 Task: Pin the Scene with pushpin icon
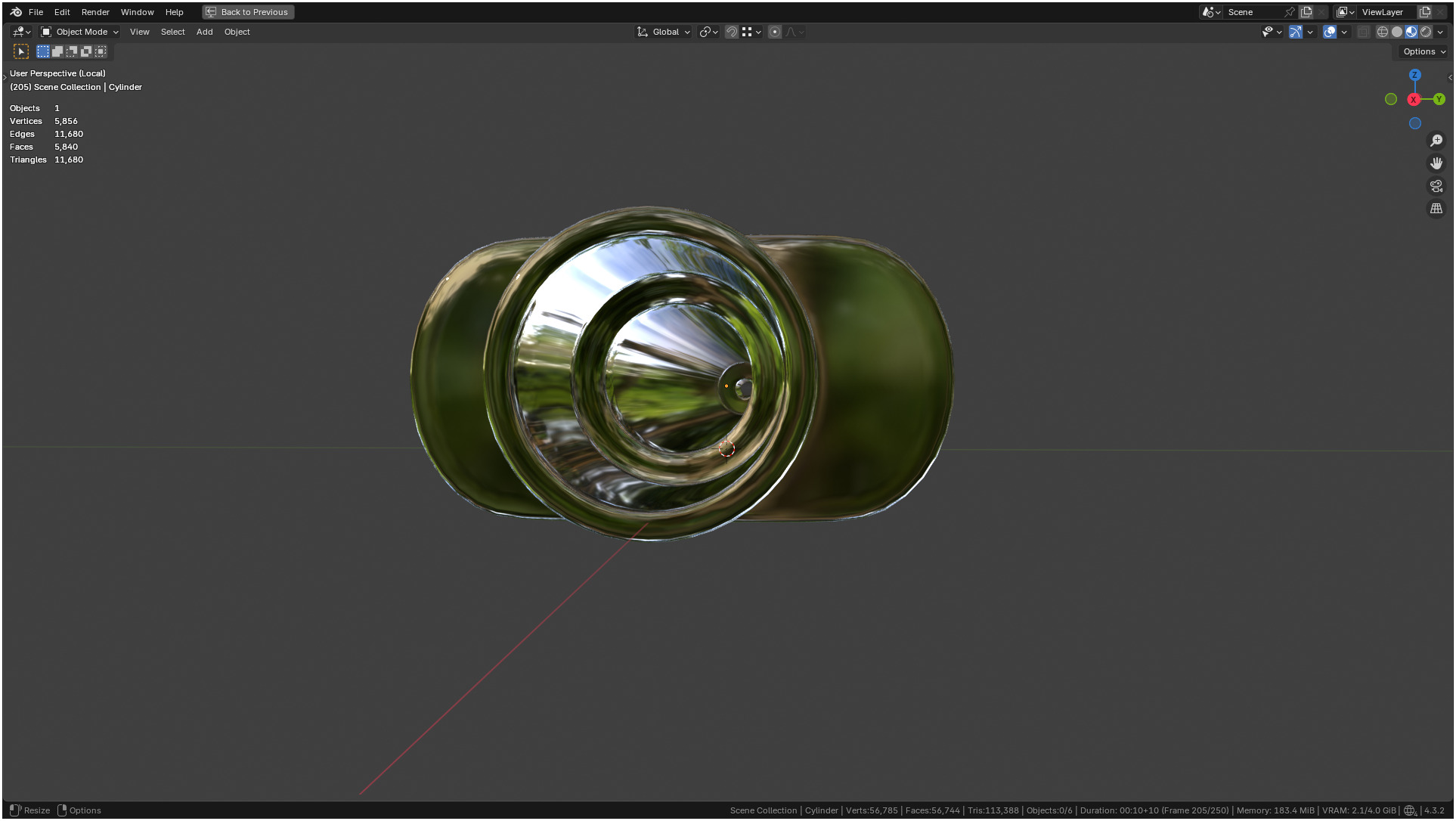[x=1290, y=12]
